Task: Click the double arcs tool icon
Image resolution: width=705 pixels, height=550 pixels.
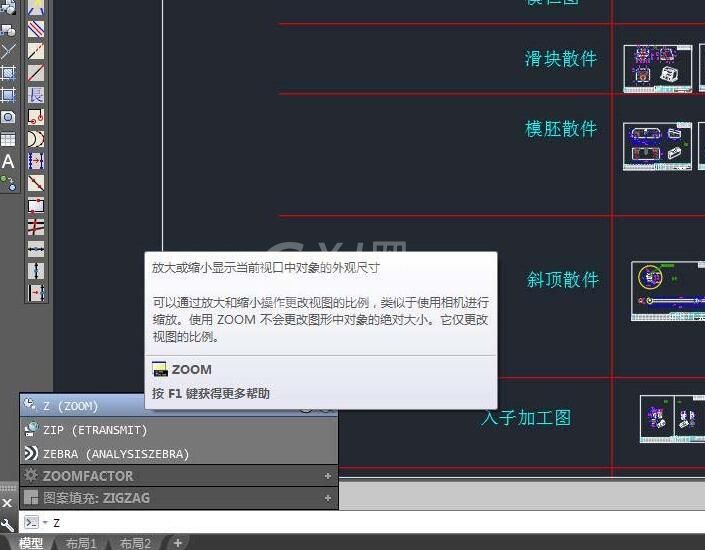Action: point(36,139)
